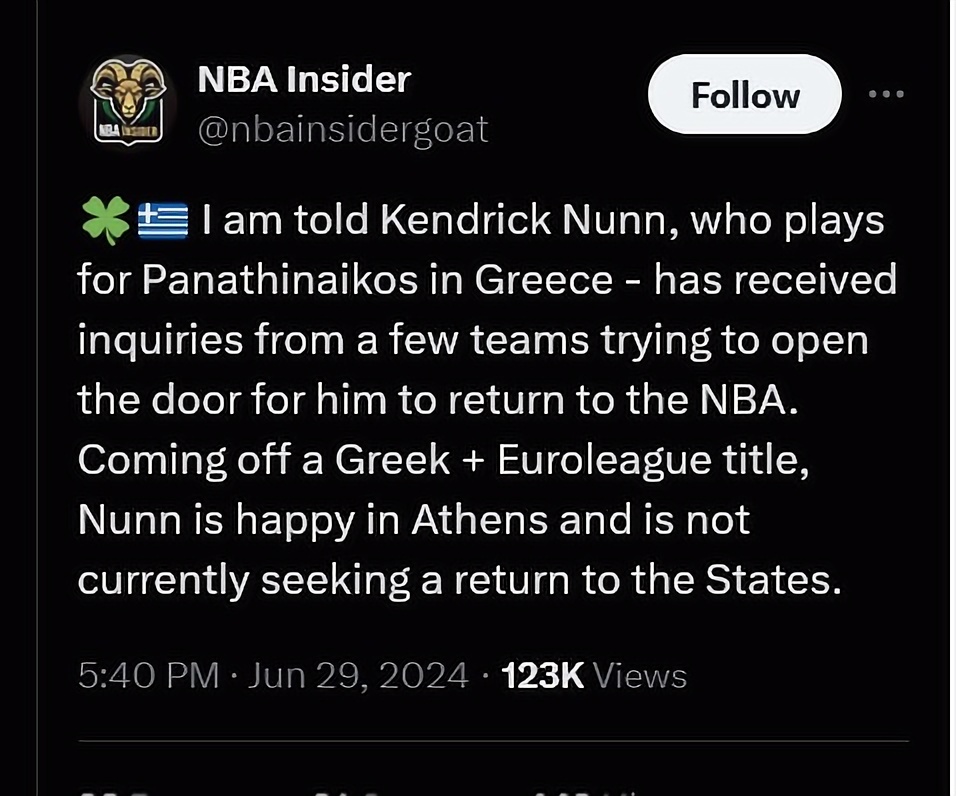Click the horizontal divider below the timestamp
Viewport: 956px width, 796px height.
point(494,741)
